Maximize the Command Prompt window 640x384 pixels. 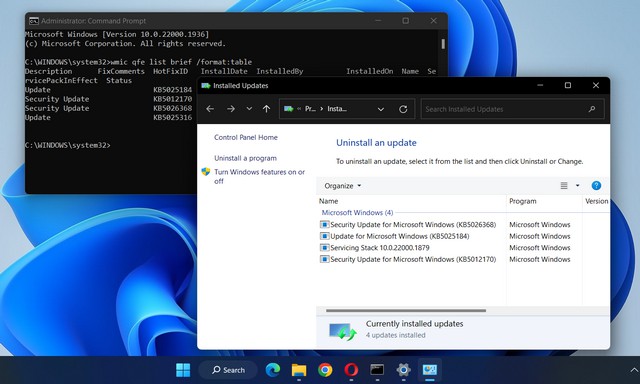pyautogui.click(x=405, y=20)
